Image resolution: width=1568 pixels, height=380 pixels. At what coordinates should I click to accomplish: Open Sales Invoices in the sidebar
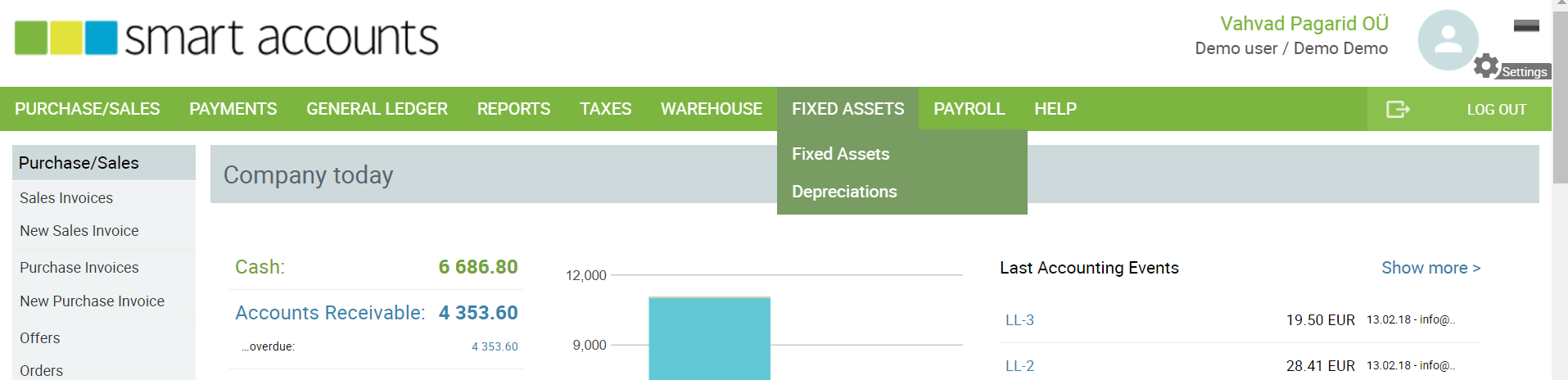click(x=66, y=198)
